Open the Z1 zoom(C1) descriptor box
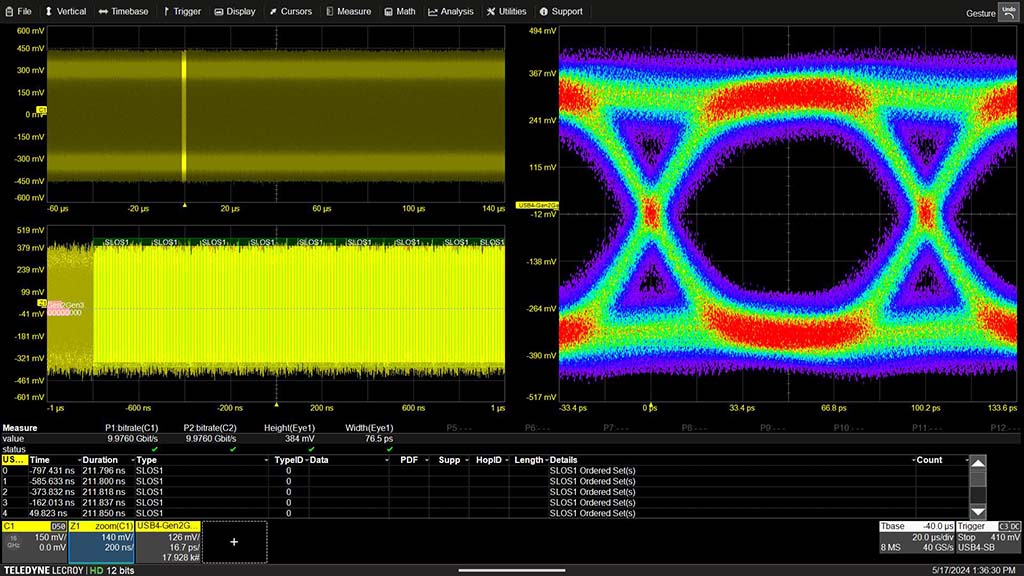The image size is (1024, 576). [101, 541]
